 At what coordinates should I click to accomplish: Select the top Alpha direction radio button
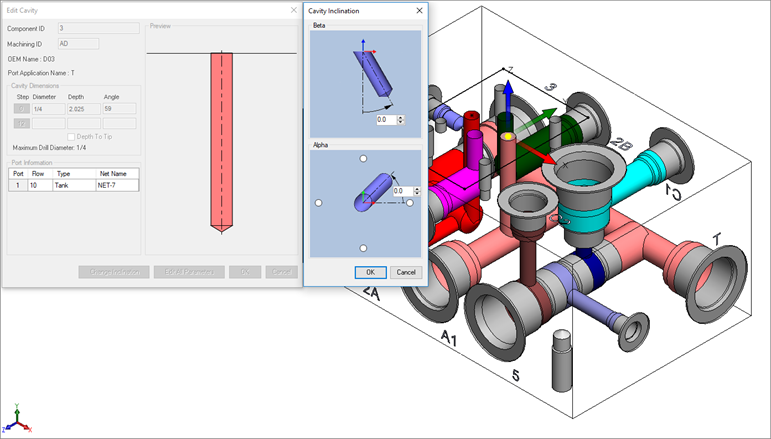point(363,158)
